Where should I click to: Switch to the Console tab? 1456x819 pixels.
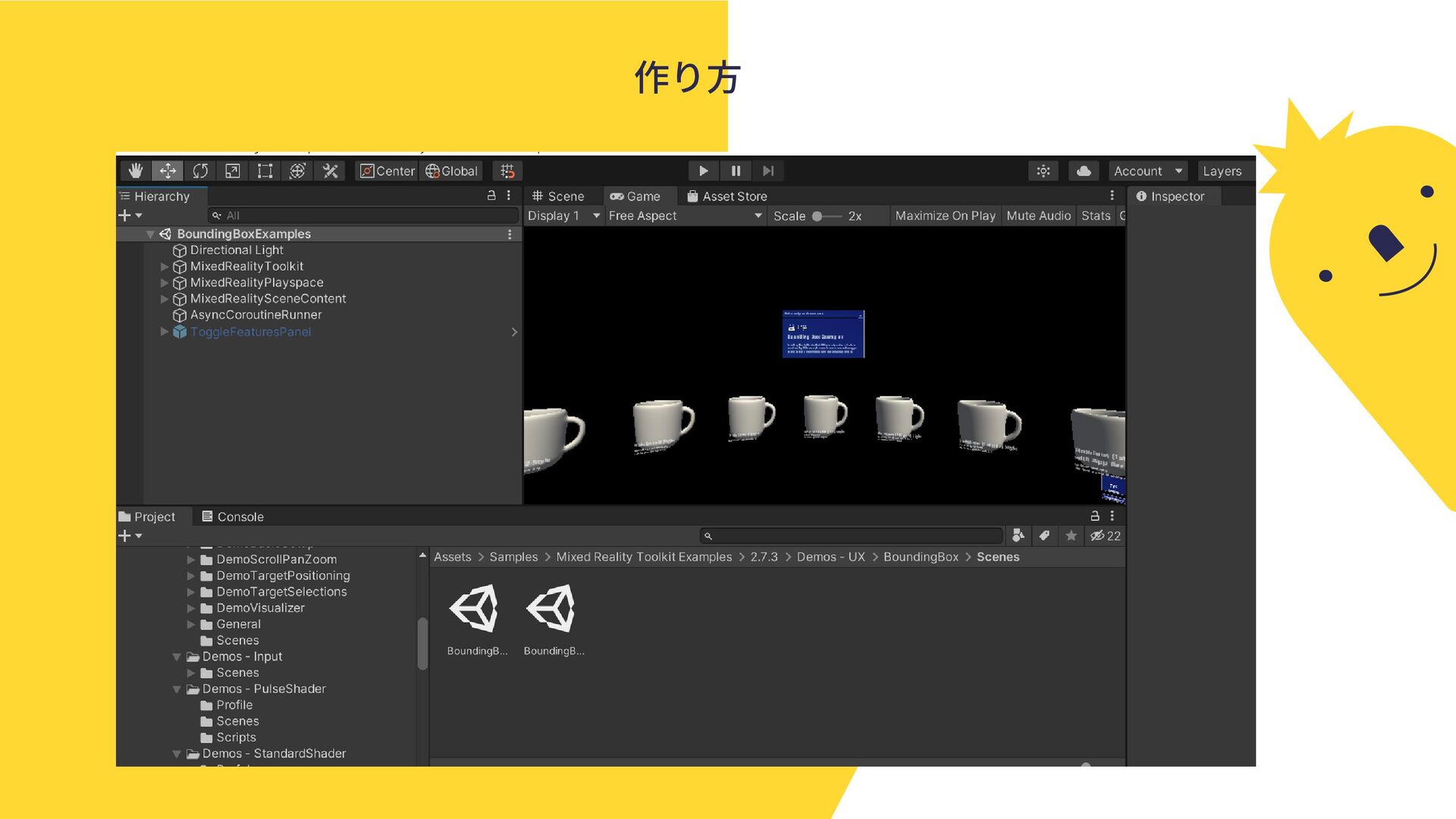point(233,517)
